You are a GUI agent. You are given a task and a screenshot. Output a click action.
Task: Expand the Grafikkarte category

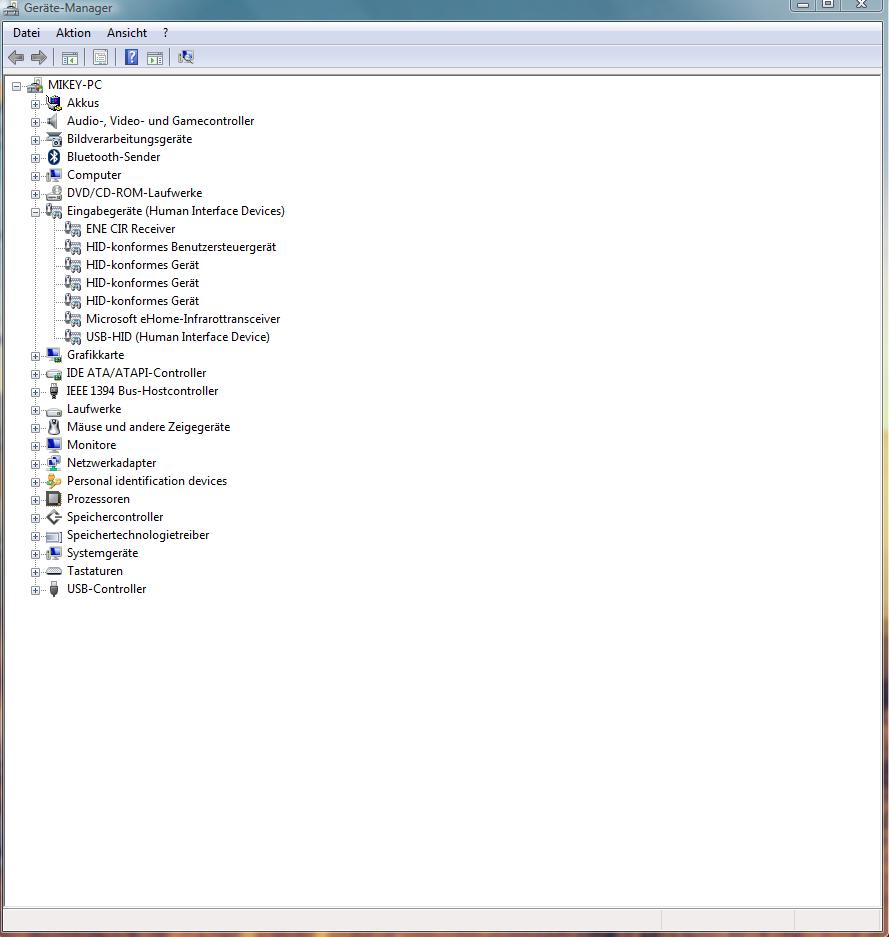(35, 356)
